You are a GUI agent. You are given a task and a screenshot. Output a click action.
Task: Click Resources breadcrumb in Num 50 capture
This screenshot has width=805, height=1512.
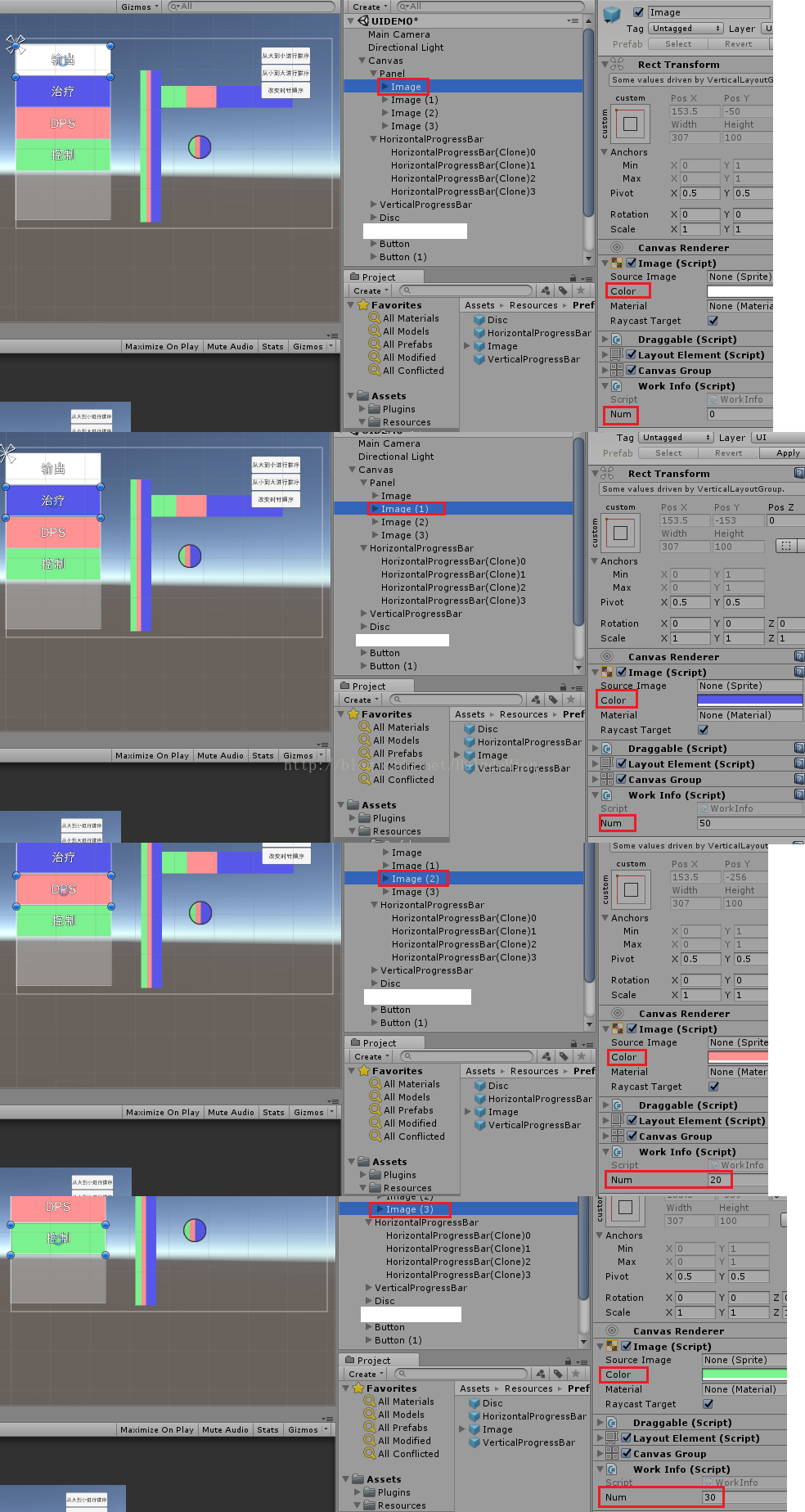pyautogui.click(x=524, y=714)
